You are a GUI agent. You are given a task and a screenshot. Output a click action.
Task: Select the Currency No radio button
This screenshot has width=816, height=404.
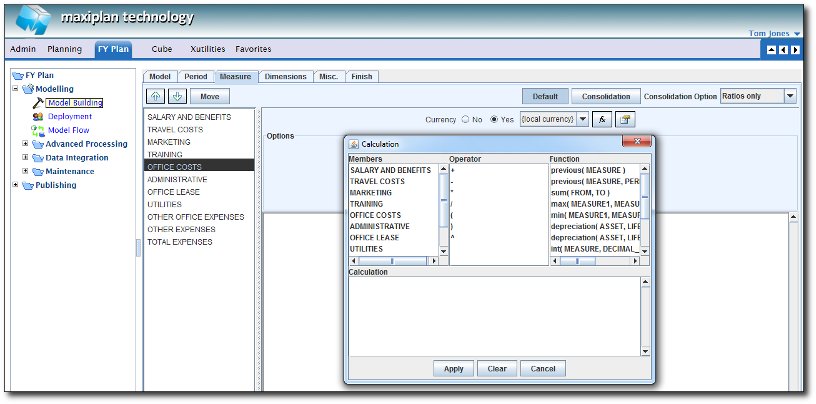[x=465, y=119]
